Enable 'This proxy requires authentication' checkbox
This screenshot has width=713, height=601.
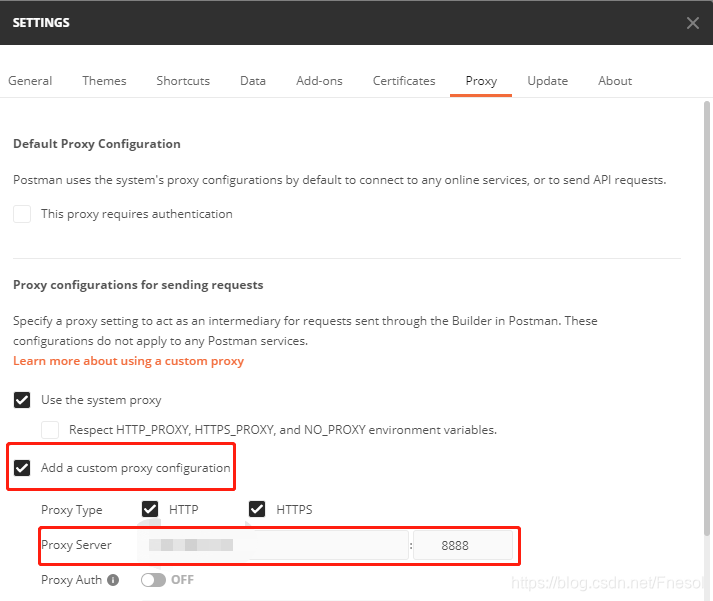click(x=22, y=214)
